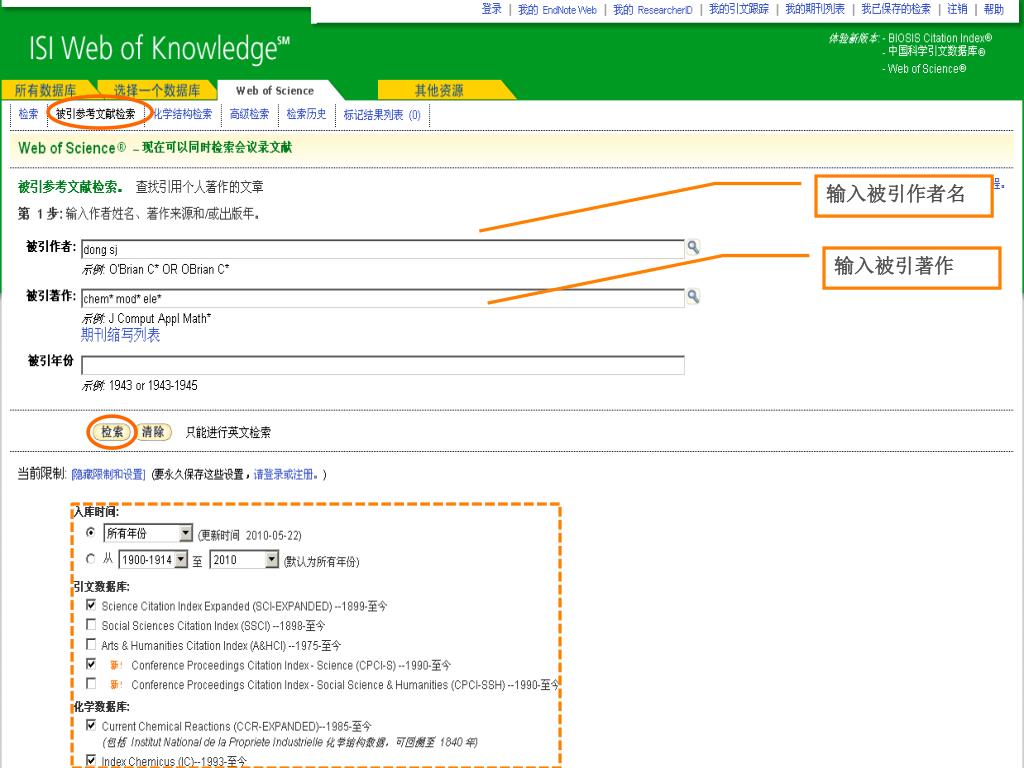Click the cited author lookup magnifier icon
The image size is (1024, 768).
[693, 247]
